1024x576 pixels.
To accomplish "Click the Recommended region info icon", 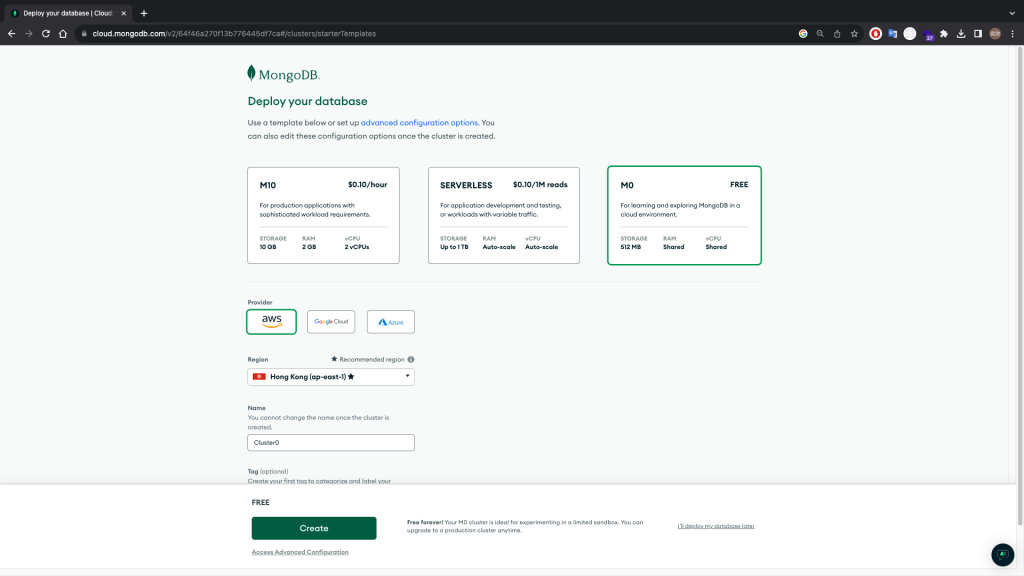I will [411, 359].
